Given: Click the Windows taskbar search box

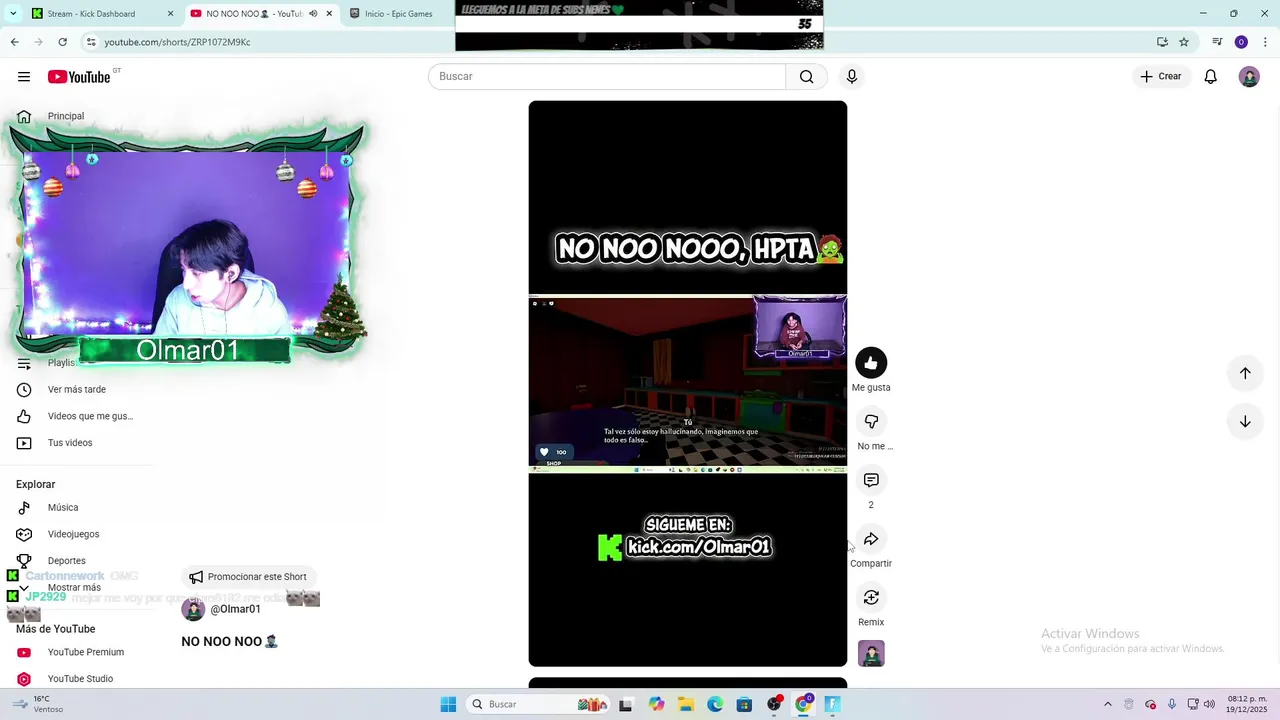Looking at the screenshot, I should point(540,704).
